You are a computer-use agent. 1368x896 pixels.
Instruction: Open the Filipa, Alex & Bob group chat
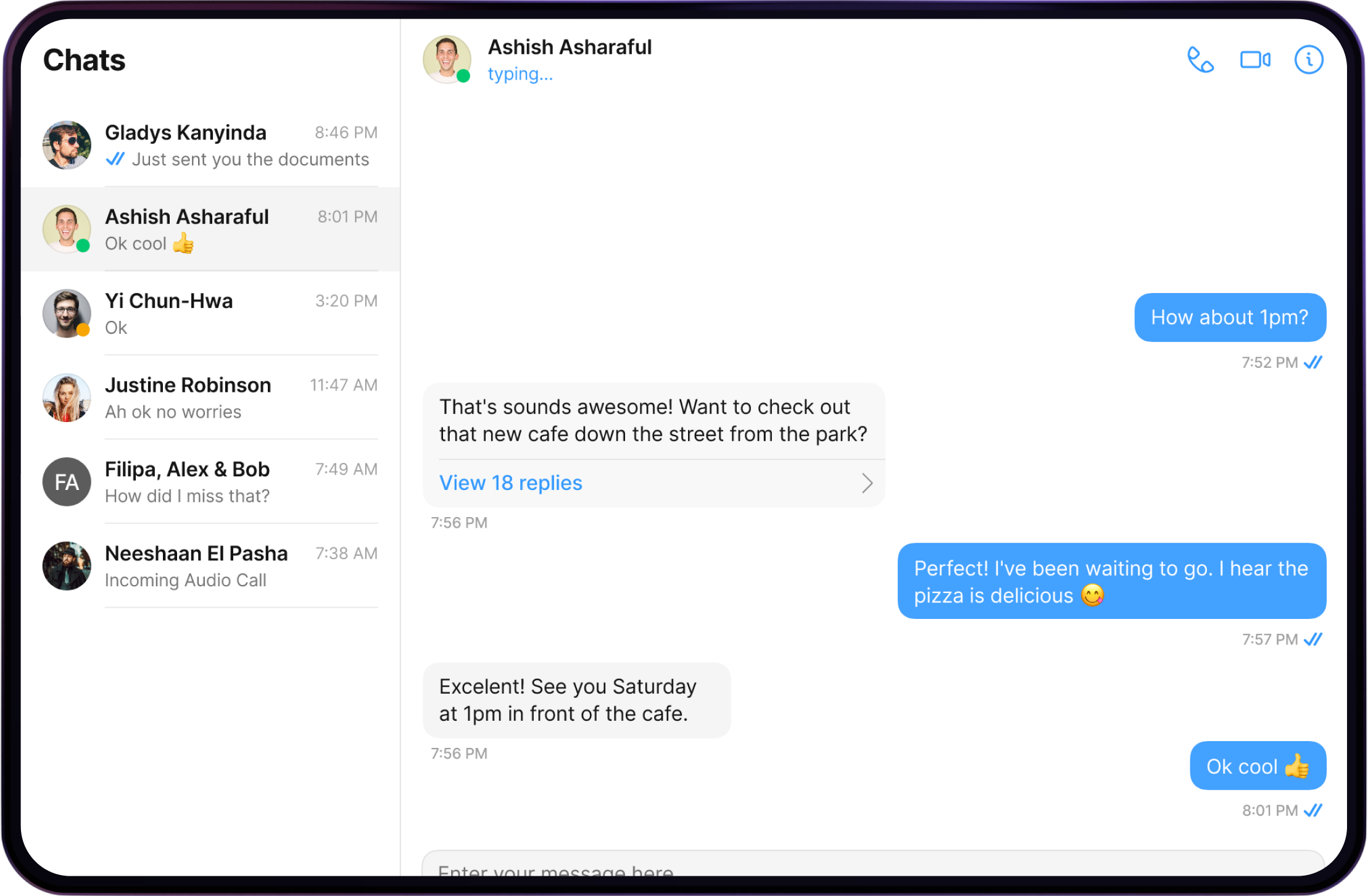241,482
